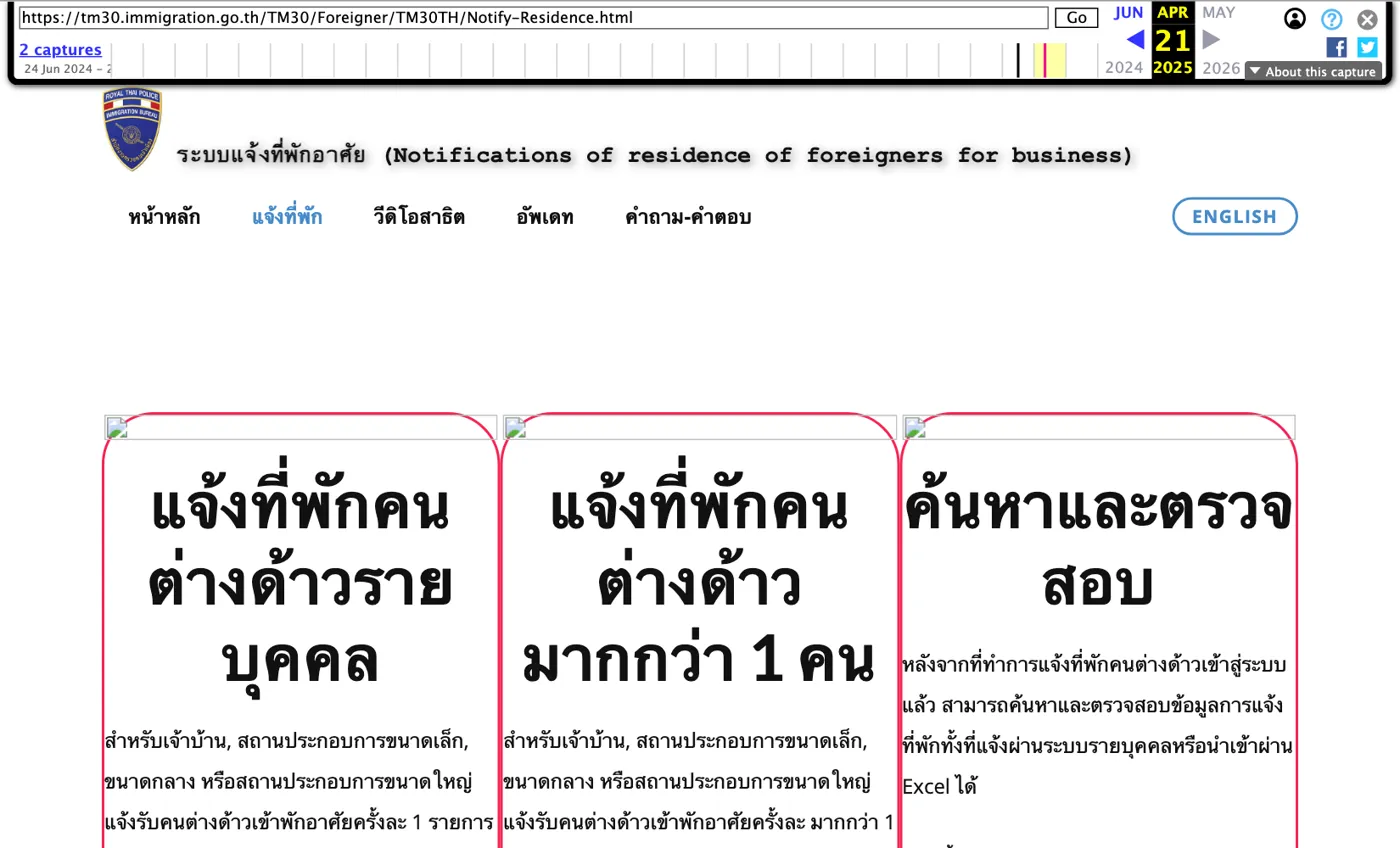Open the 2 captures link
The height and width of the screenshot is (848, 1400).
[60, 50]
